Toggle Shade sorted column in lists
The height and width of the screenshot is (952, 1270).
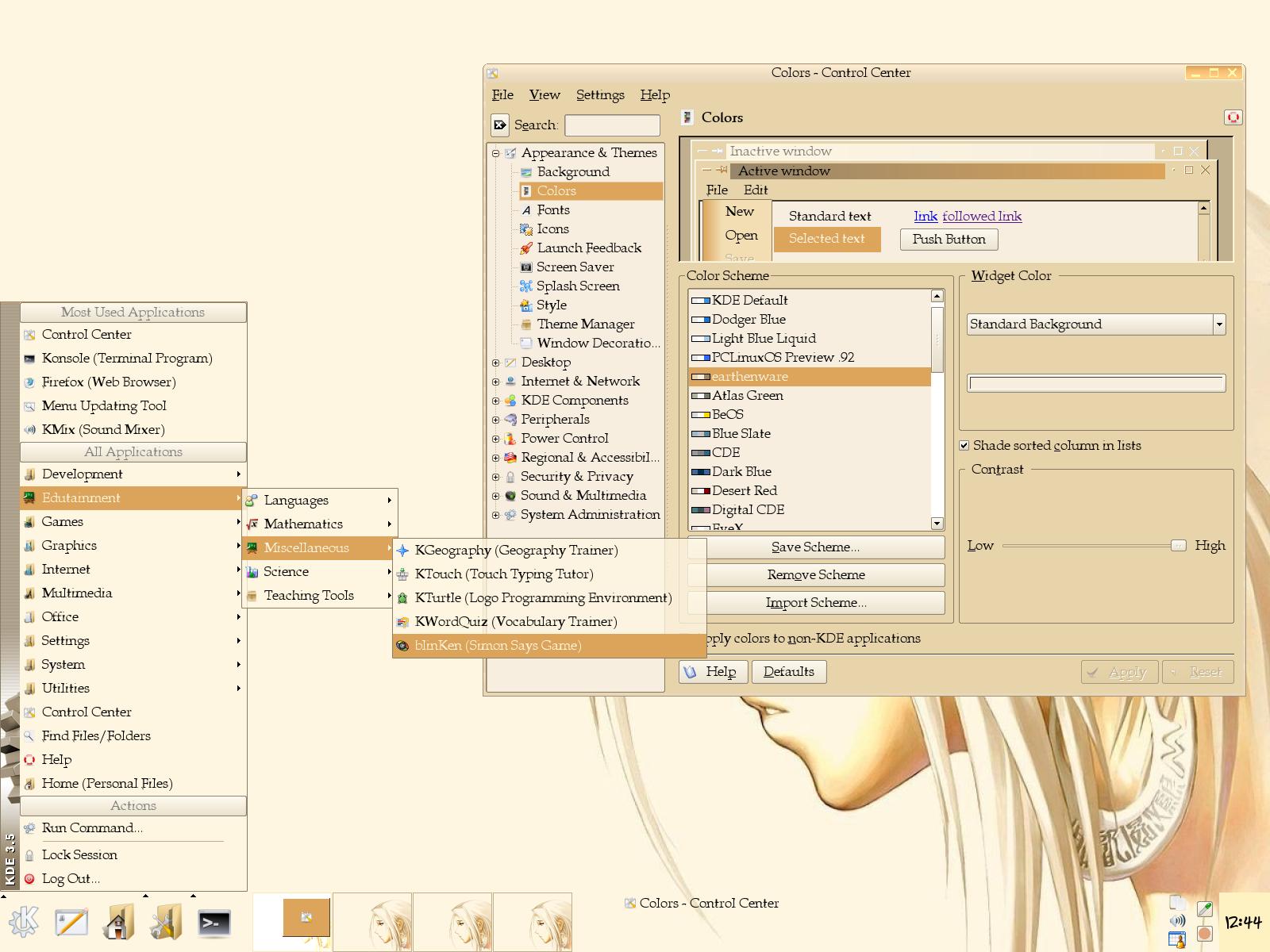pos(964,445)
